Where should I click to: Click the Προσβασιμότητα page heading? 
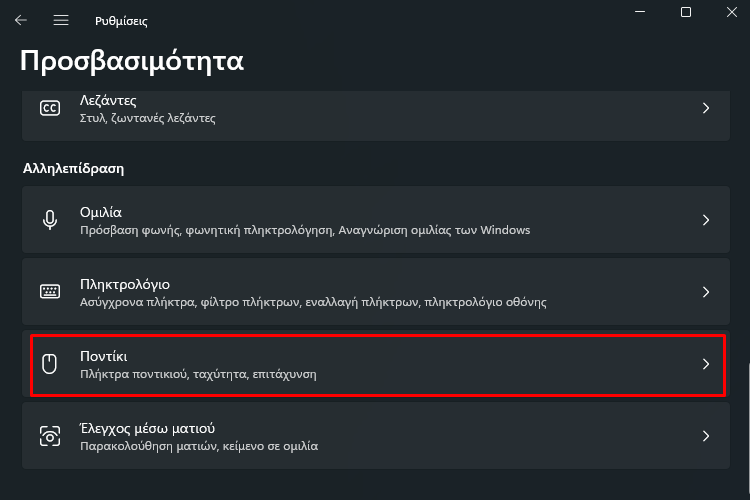(x=132, y=61)
